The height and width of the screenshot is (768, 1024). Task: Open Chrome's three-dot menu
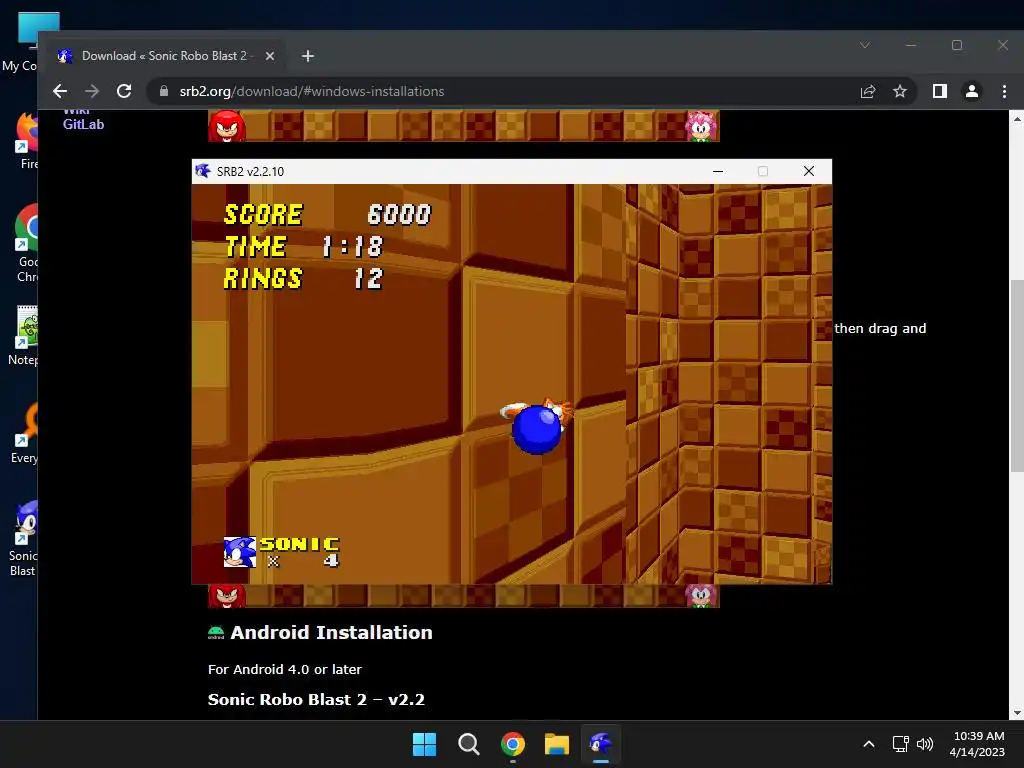[1004, 91]
